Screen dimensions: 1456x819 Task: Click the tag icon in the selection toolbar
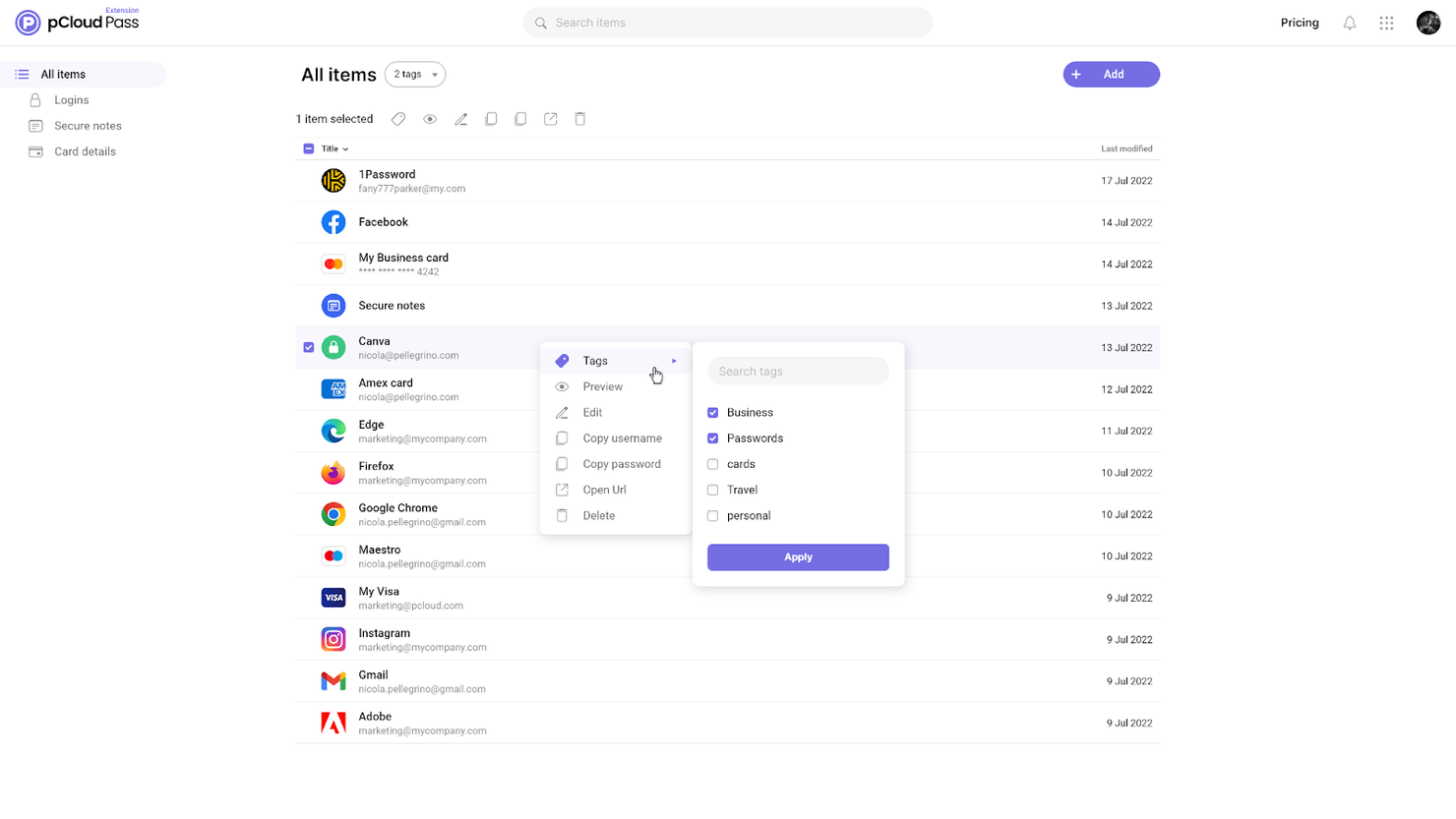(397, 118)
